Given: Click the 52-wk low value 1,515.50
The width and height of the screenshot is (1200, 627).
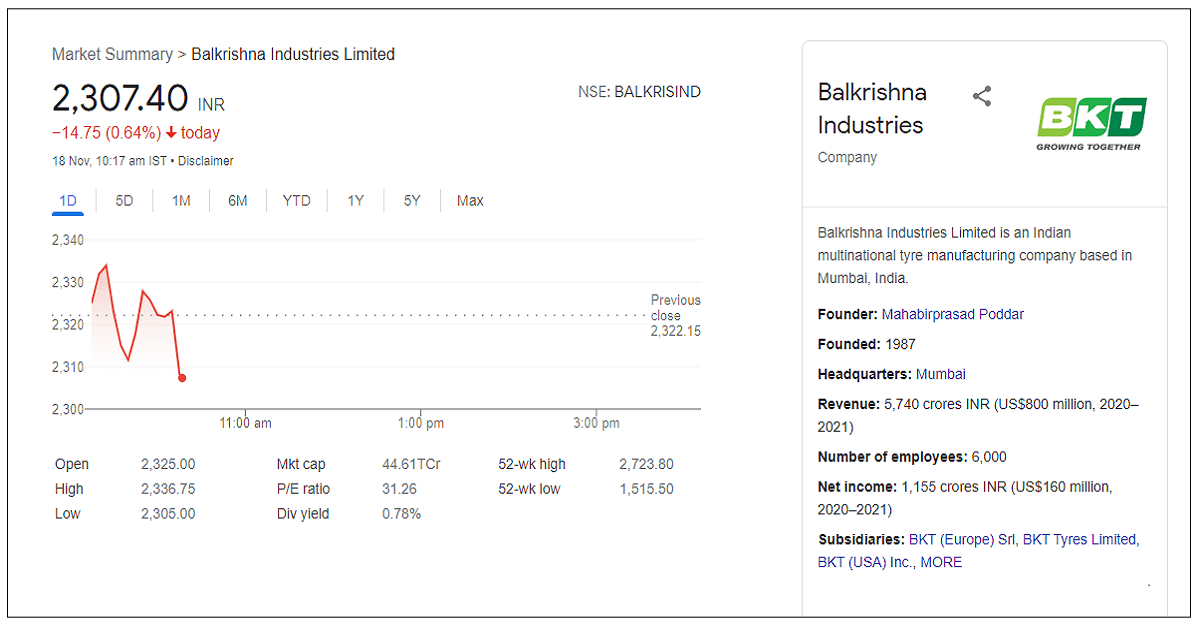Looking at the screenshot, I should [646, 489].
